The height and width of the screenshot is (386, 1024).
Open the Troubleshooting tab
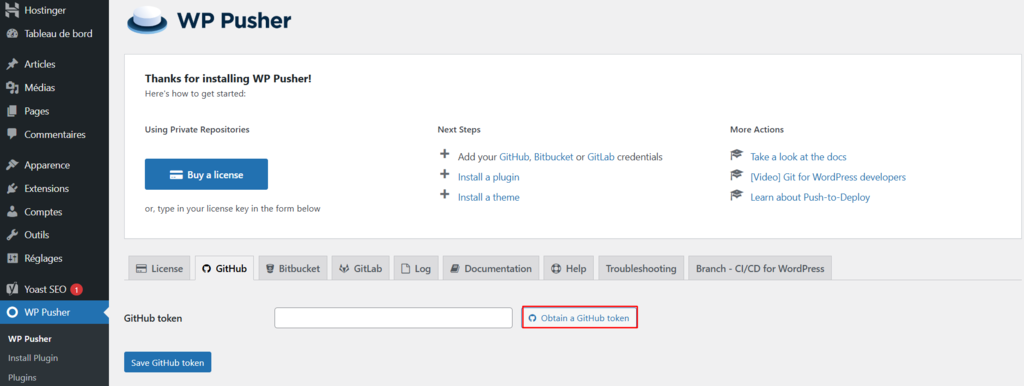pos(641,268)
